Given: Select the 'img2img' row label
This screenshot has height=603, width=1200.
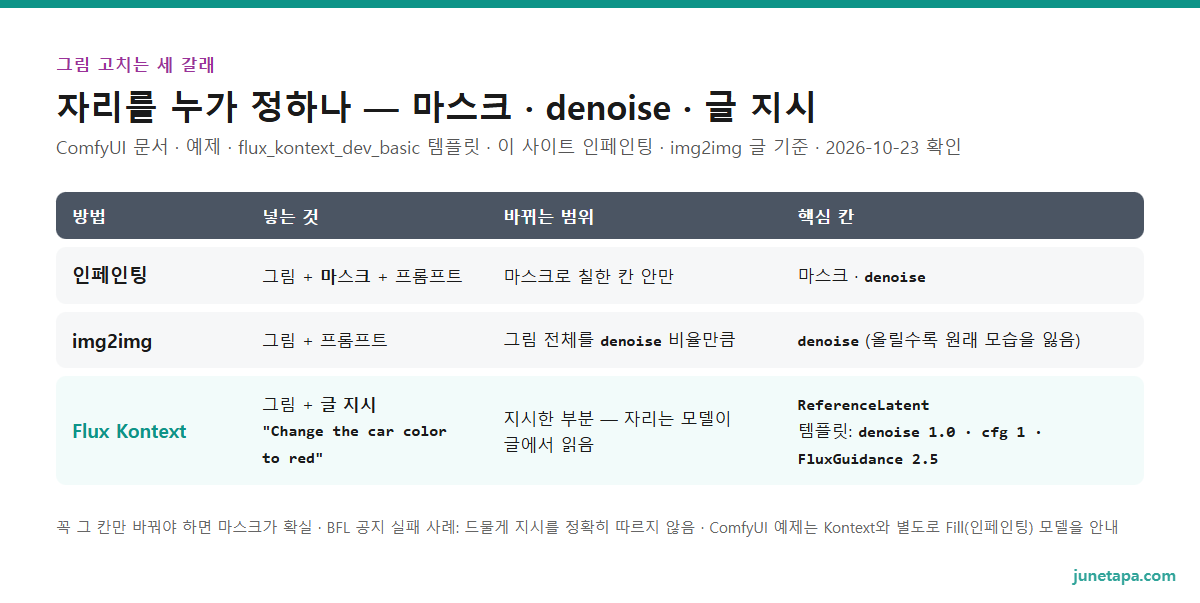Looking at the screenshot, I should [112, 341].
